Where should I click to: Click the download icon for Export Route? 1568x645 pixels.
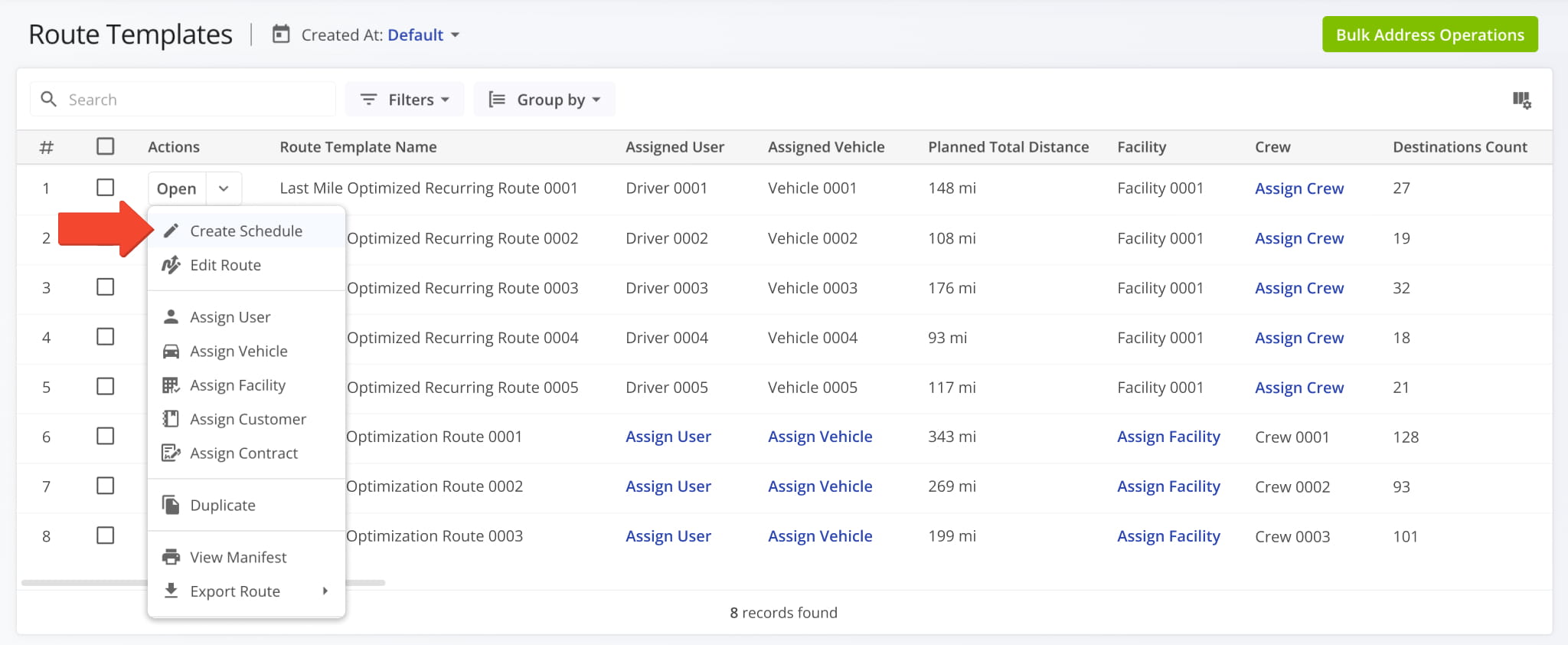tap(171, 591)
